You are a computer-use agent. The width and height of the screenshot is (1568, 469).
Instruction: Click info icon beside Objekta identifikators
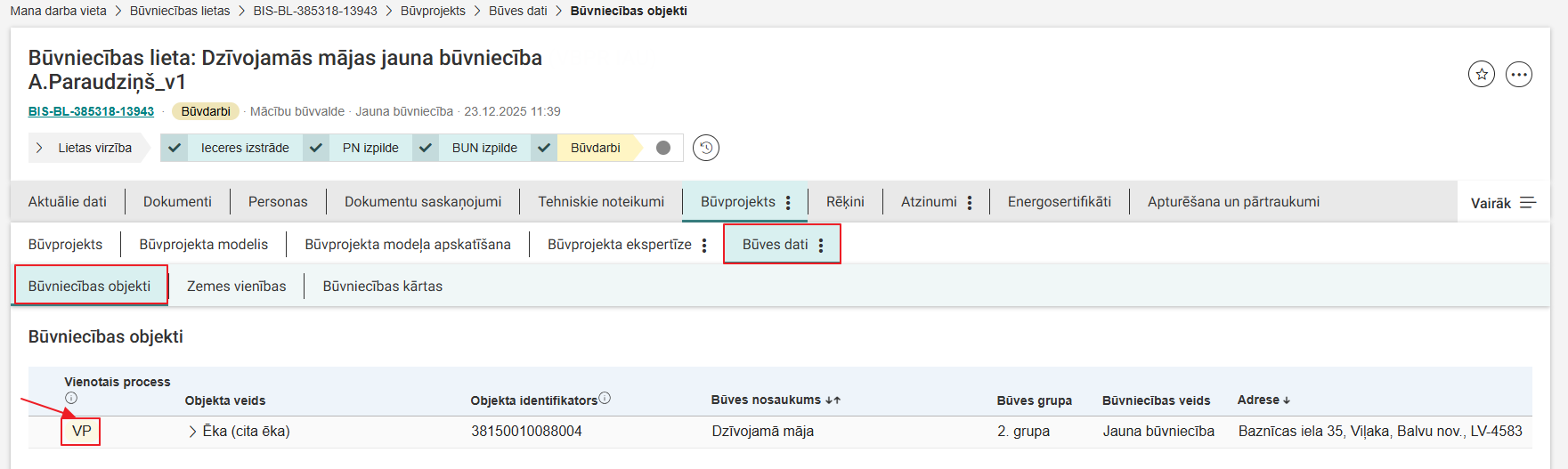pos(605,399)
